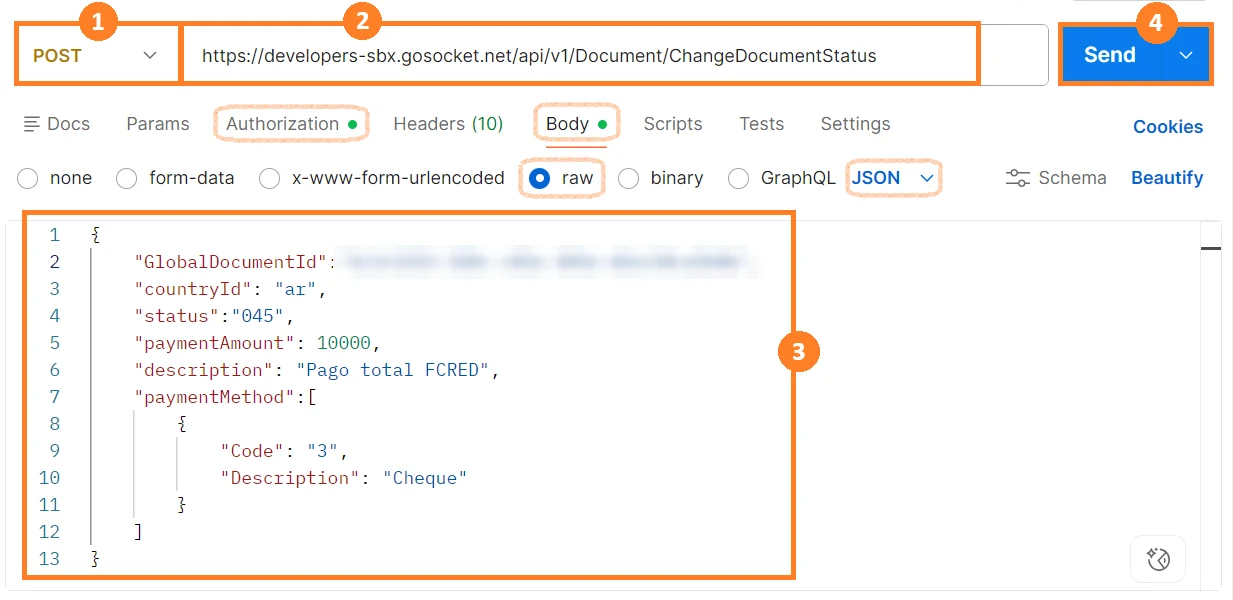Open the Scripts tab

coord(673,124)
